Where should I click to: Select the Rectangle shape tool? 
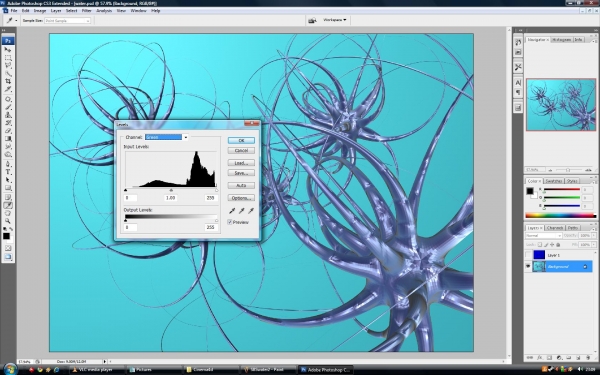point(8,188)
